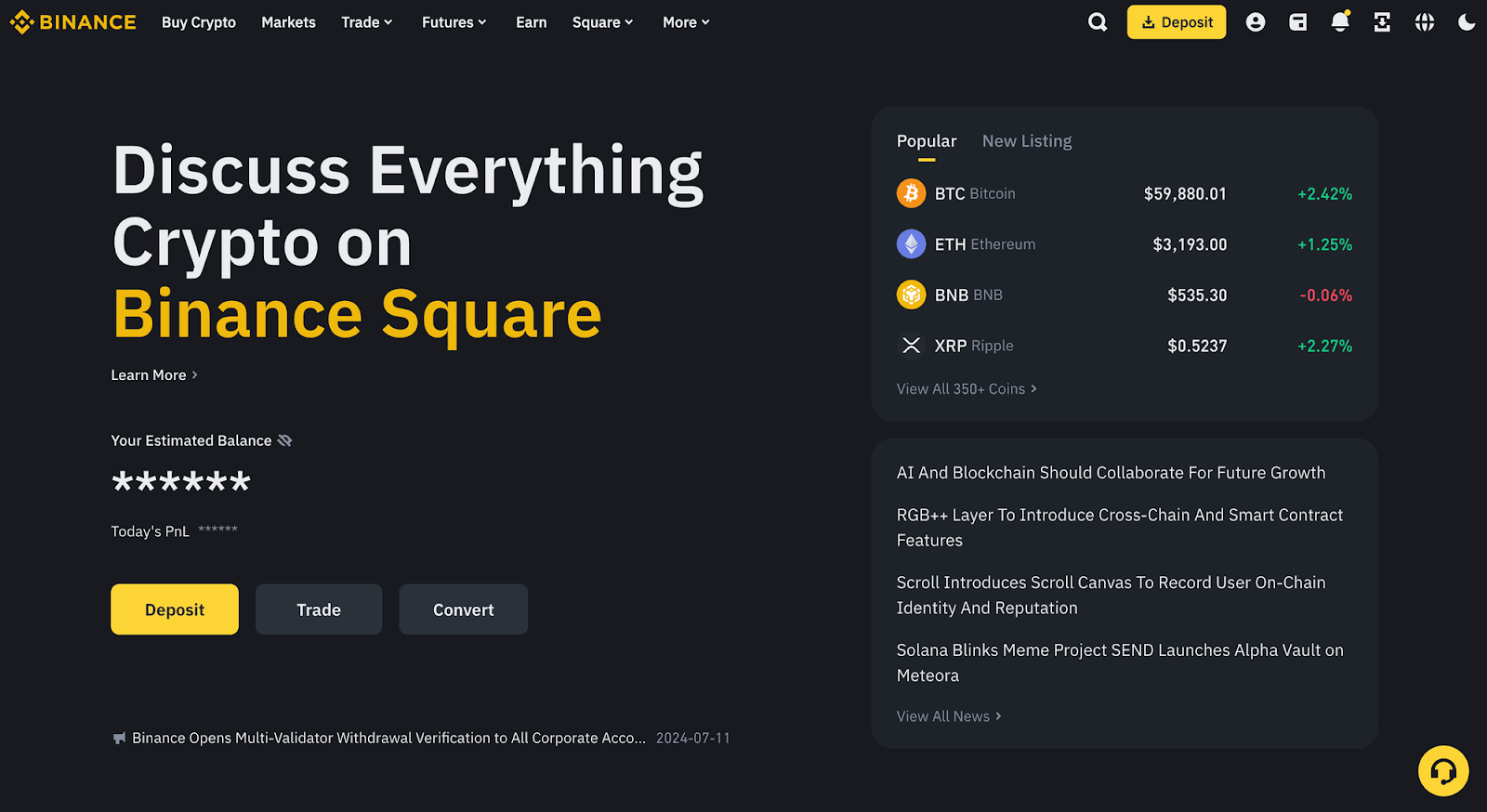Click the BNB coin icon
The width and height of the screenshot is (1487, 812).
coord(911,295)
